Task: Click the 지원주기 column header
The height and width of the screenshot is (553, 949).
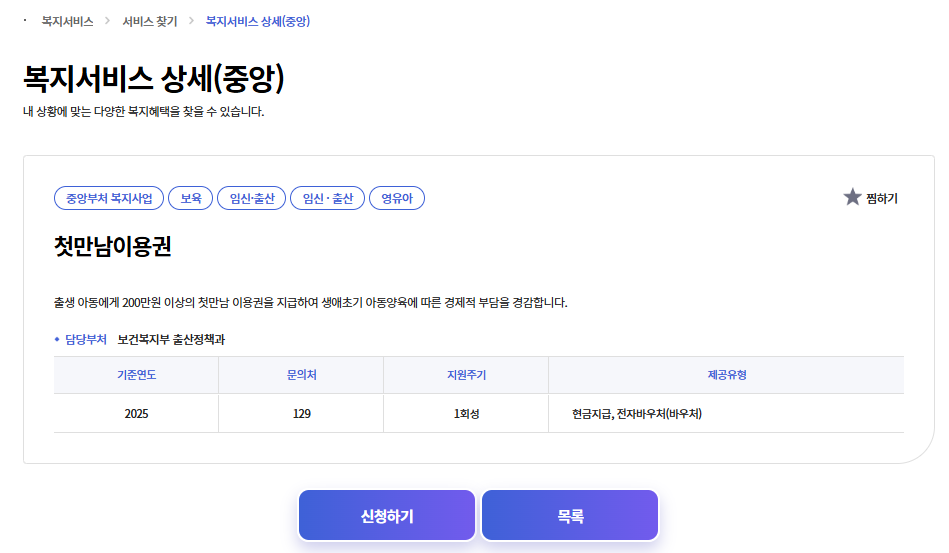Action: tap(466, 375)
